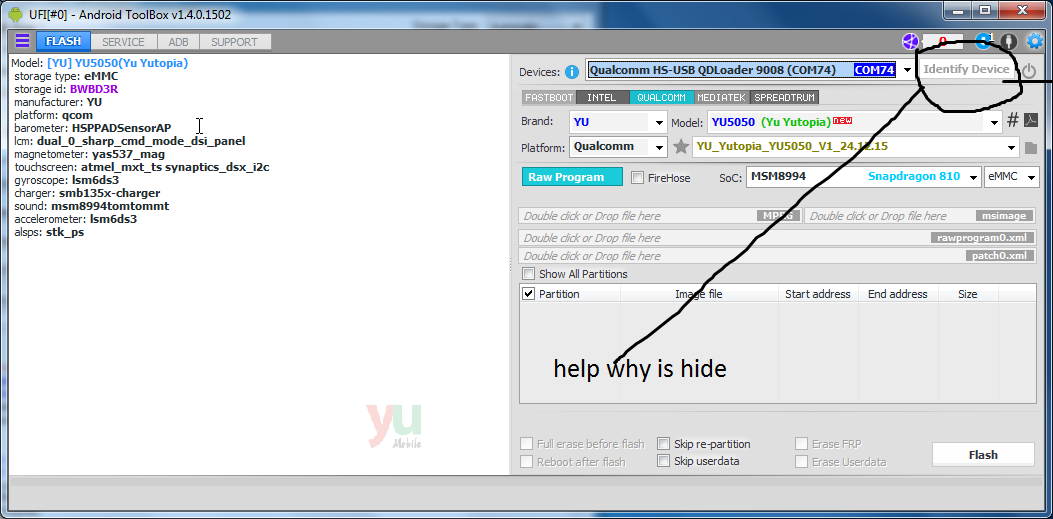
Task: Click the End address column header
Action: [x=898, y=294]
